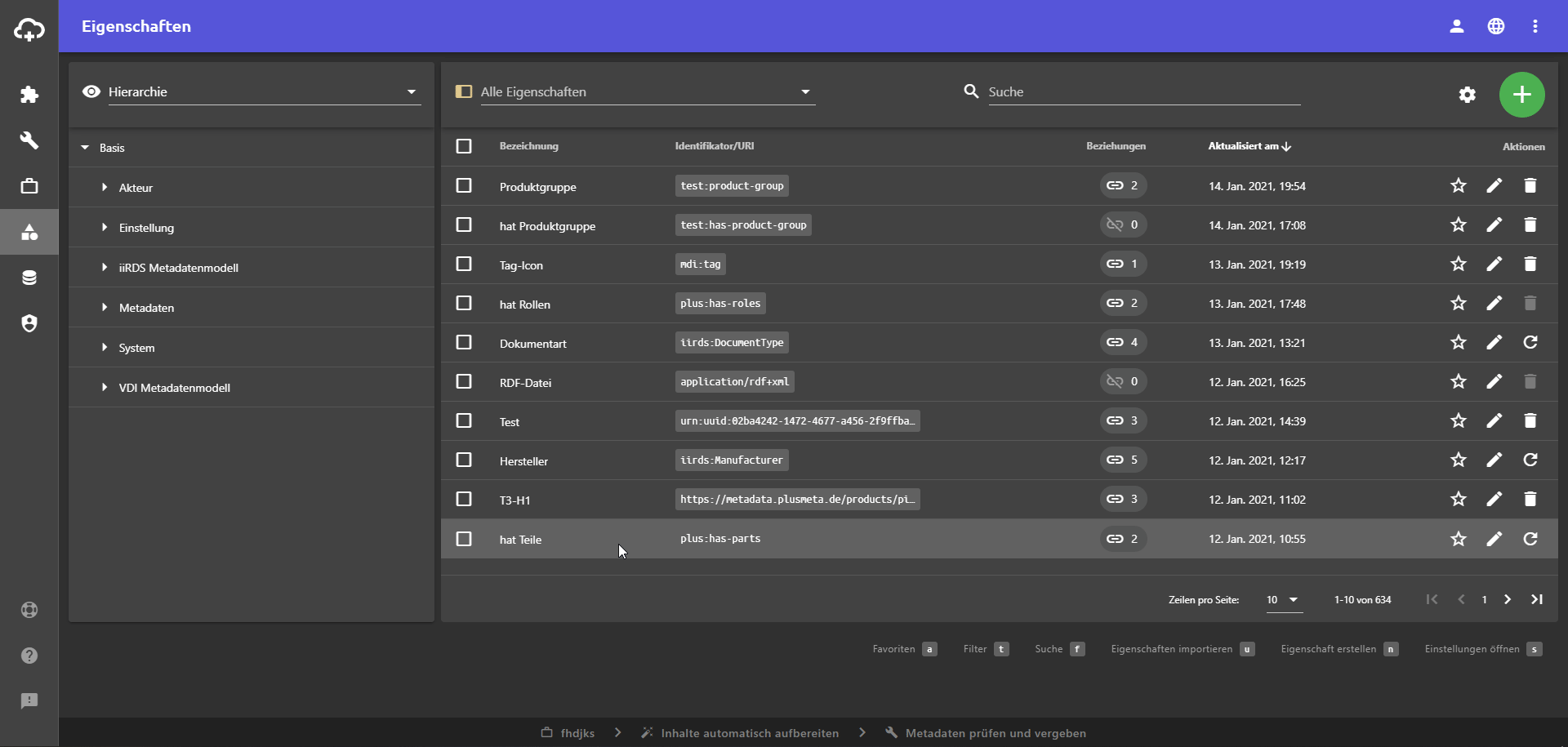Image resolution: width=1568 pixels, height=747 pixels.
Task: Open the question mark help icon
Action: [x=29, y=656]
